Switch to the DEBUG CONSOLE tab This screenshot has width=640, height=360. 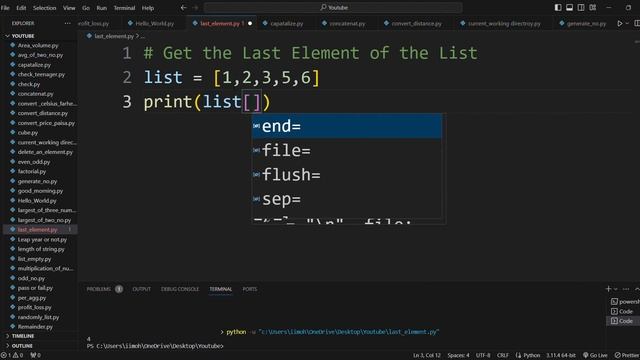(x=180, y=289)
